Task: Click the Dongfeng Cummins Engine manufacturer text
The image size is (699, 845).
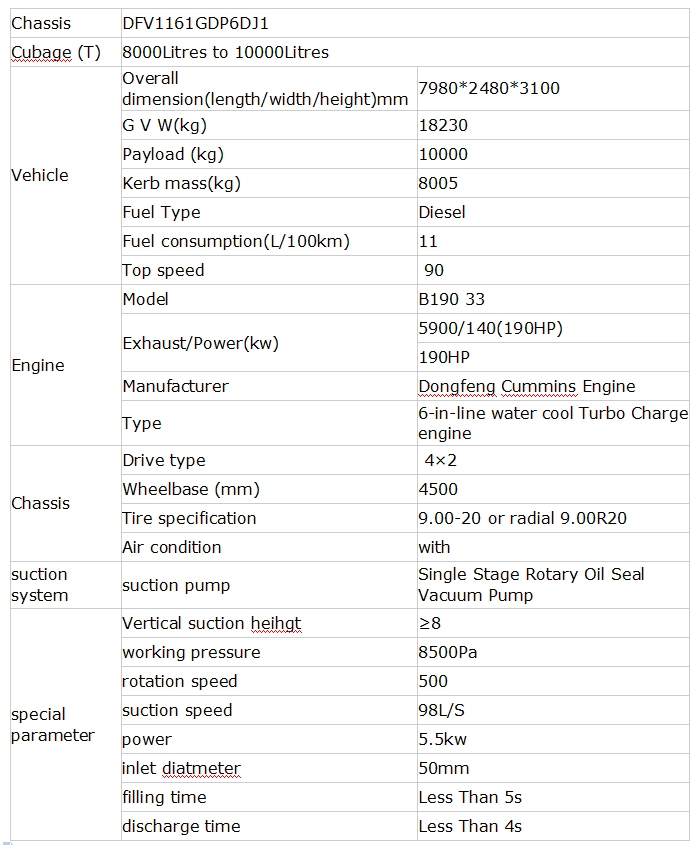Action: tap(527, 386)
